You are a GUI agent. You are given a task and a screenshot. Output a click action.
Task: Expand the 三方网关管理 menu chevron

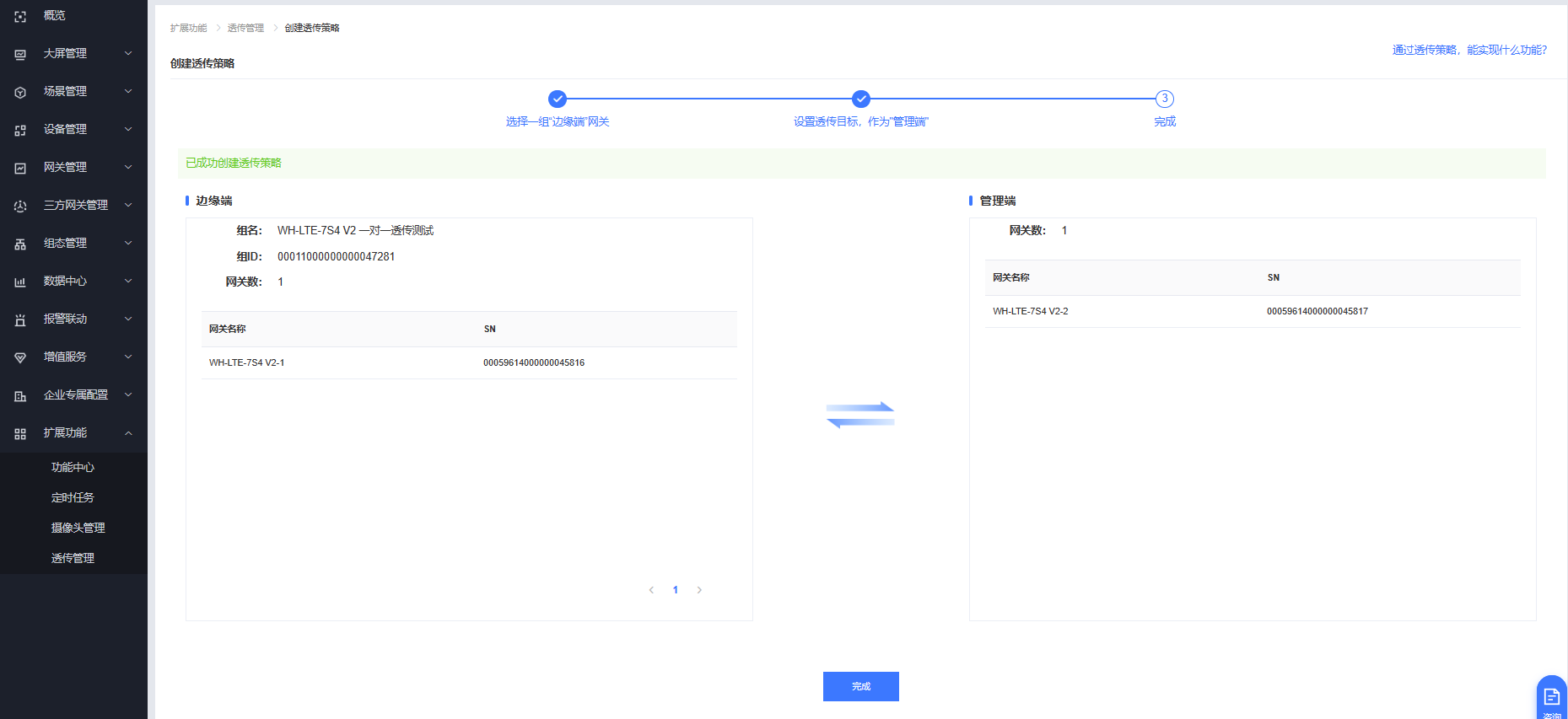128,205
